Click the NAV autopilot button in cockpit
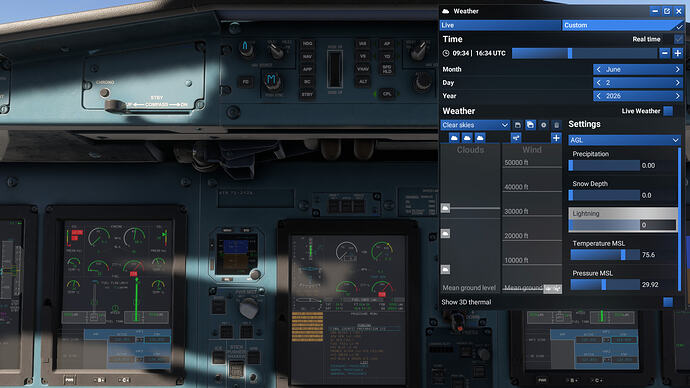This screenshot has height=388, width=690. [x=307, y=56]
